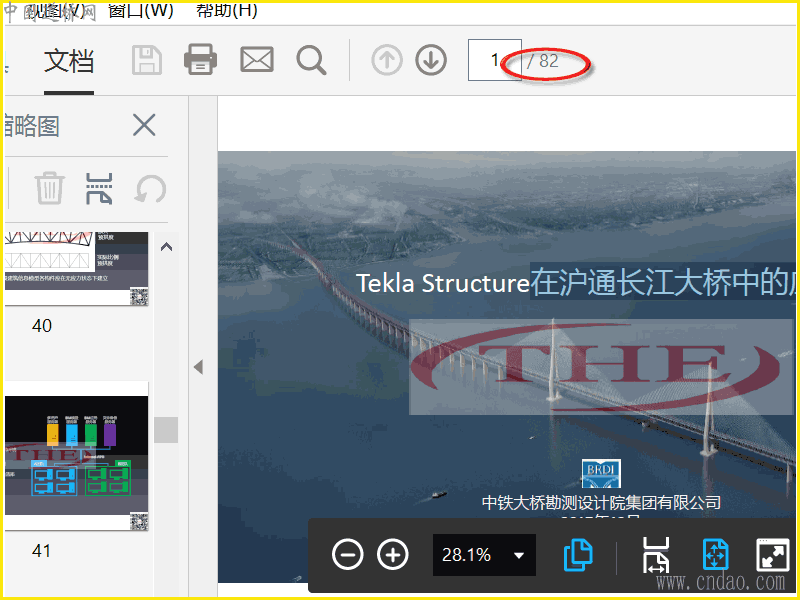Open the 视图(V) menu

(x=55, y=11)
